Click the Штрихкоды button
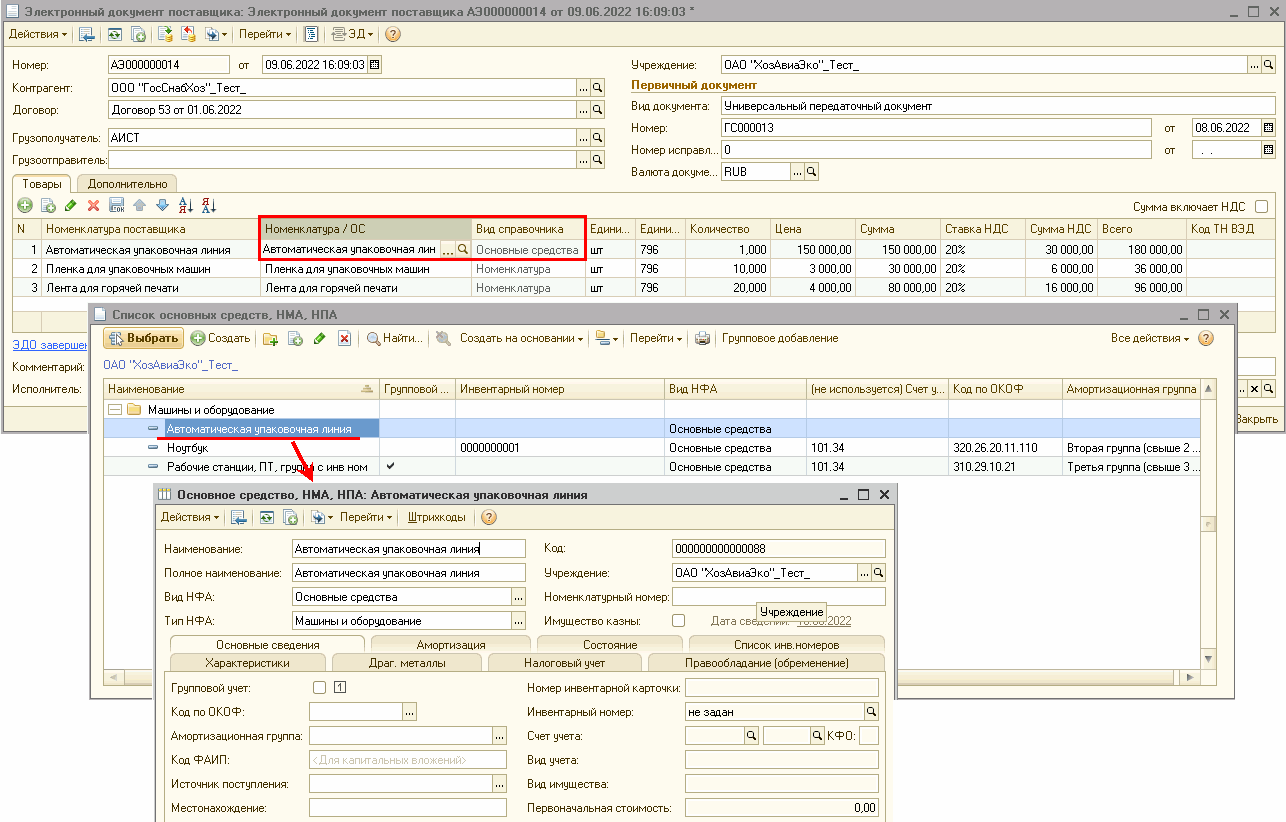Image resolution: width=1286 pixels, height=822 pixels. 436,518
